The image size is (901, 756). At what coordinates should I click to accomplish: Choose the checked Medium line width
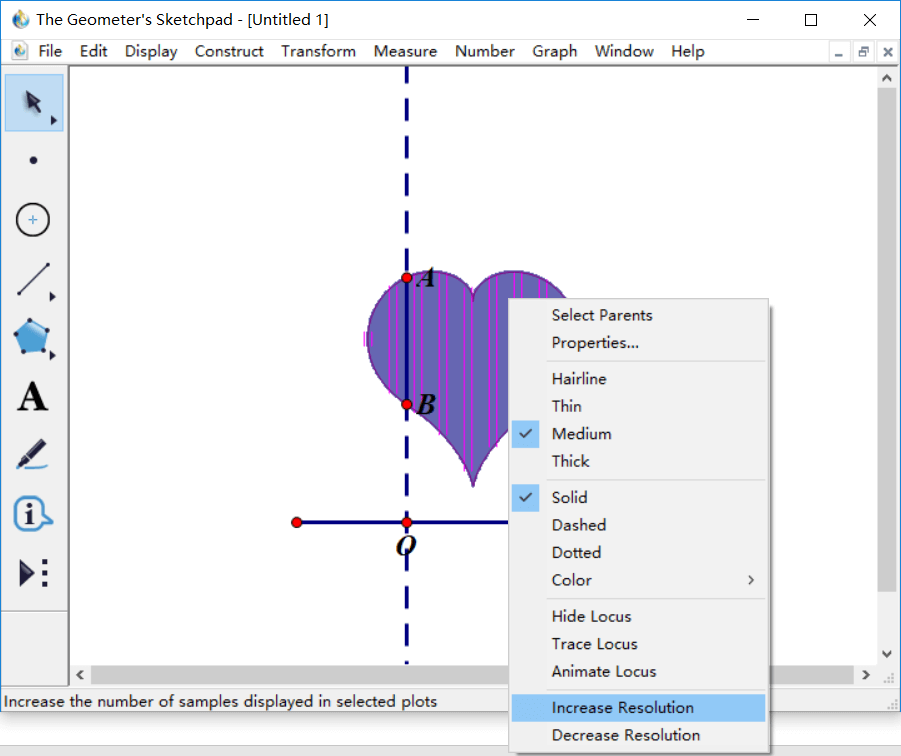[581, 434]
